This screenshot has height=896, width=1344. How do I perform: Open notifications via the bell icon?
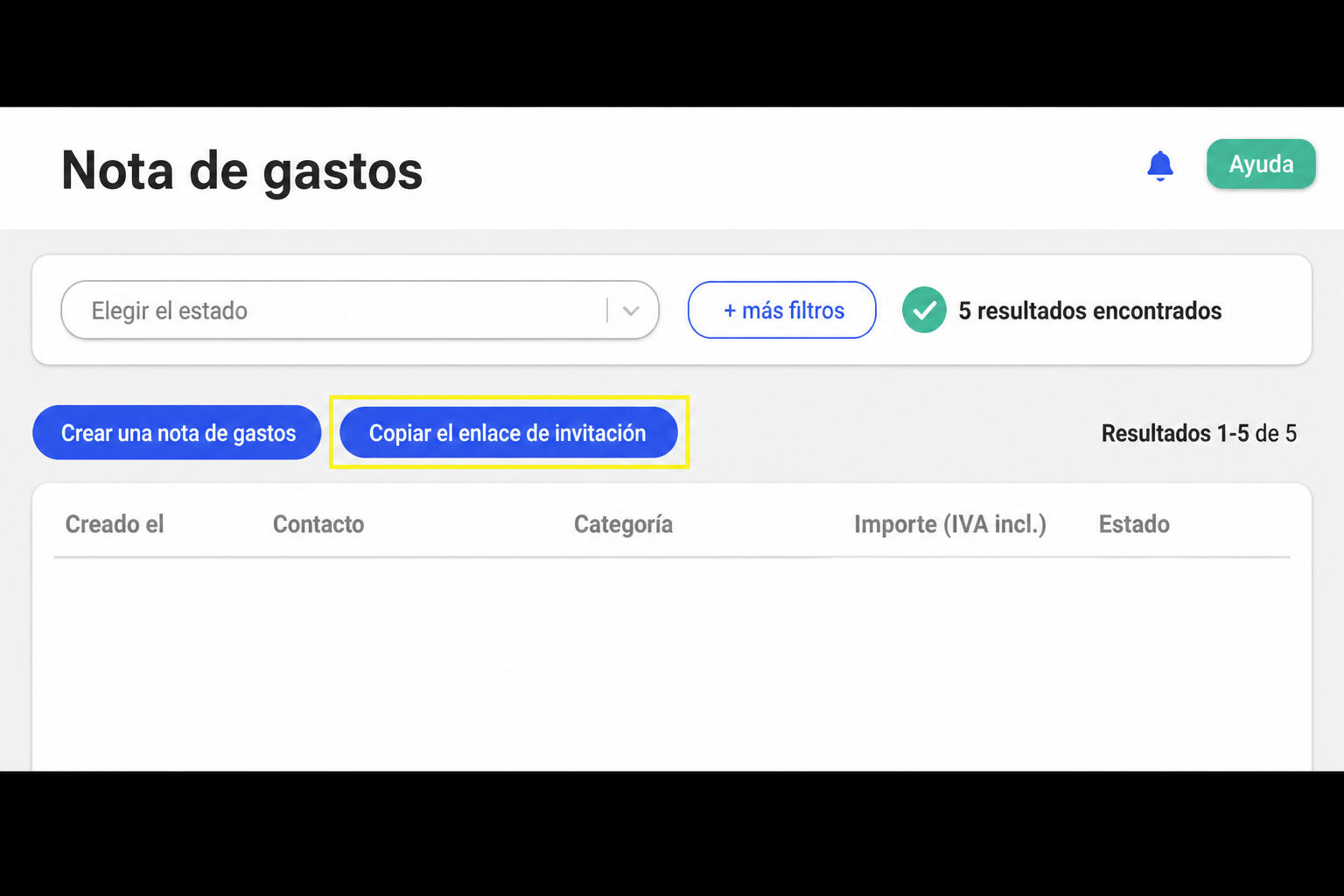[x=1160, y=164]
